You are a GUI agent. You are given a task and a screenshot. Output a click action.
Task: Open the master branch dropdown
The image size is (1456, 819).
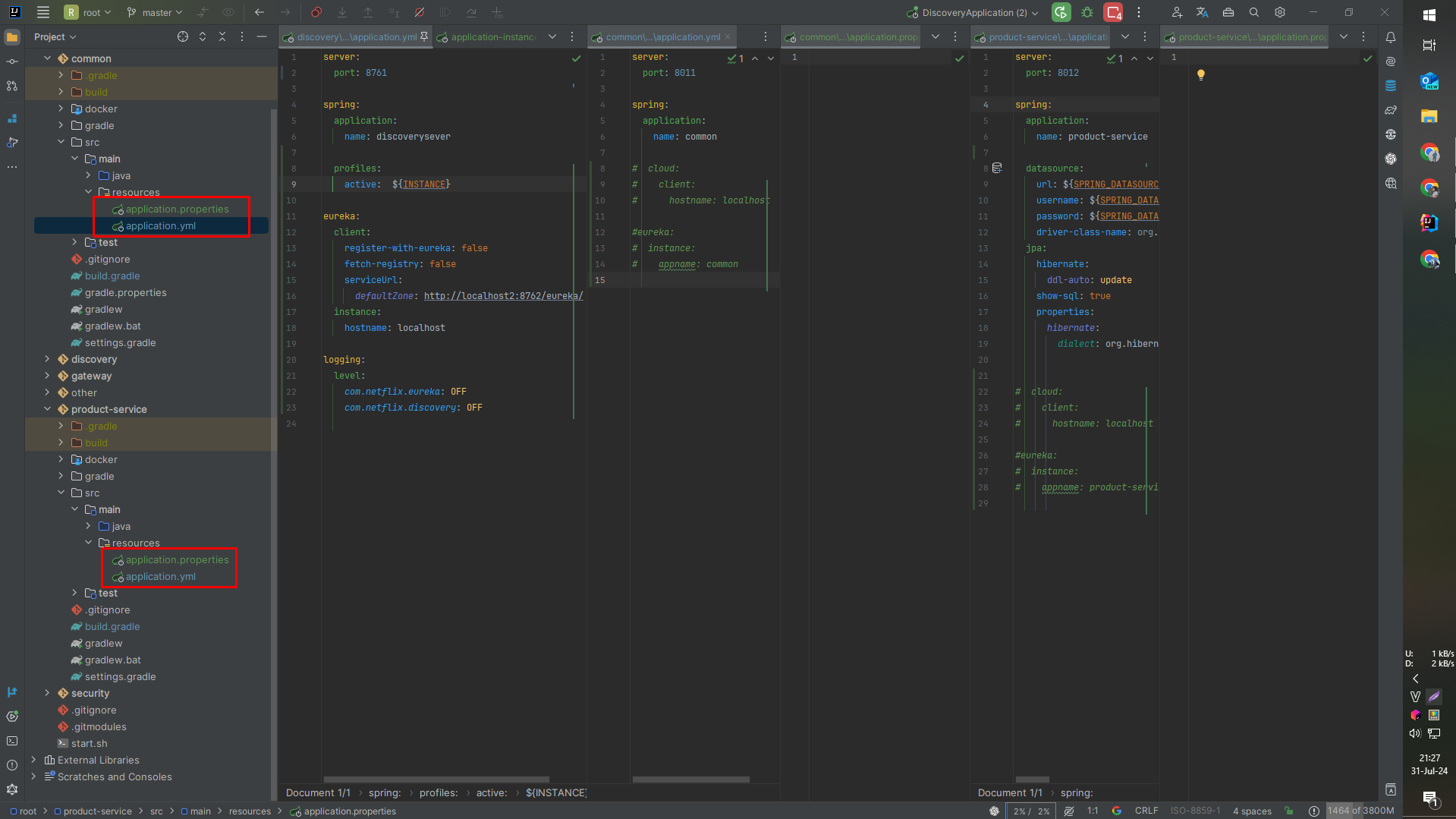click(x=155, y=12)
